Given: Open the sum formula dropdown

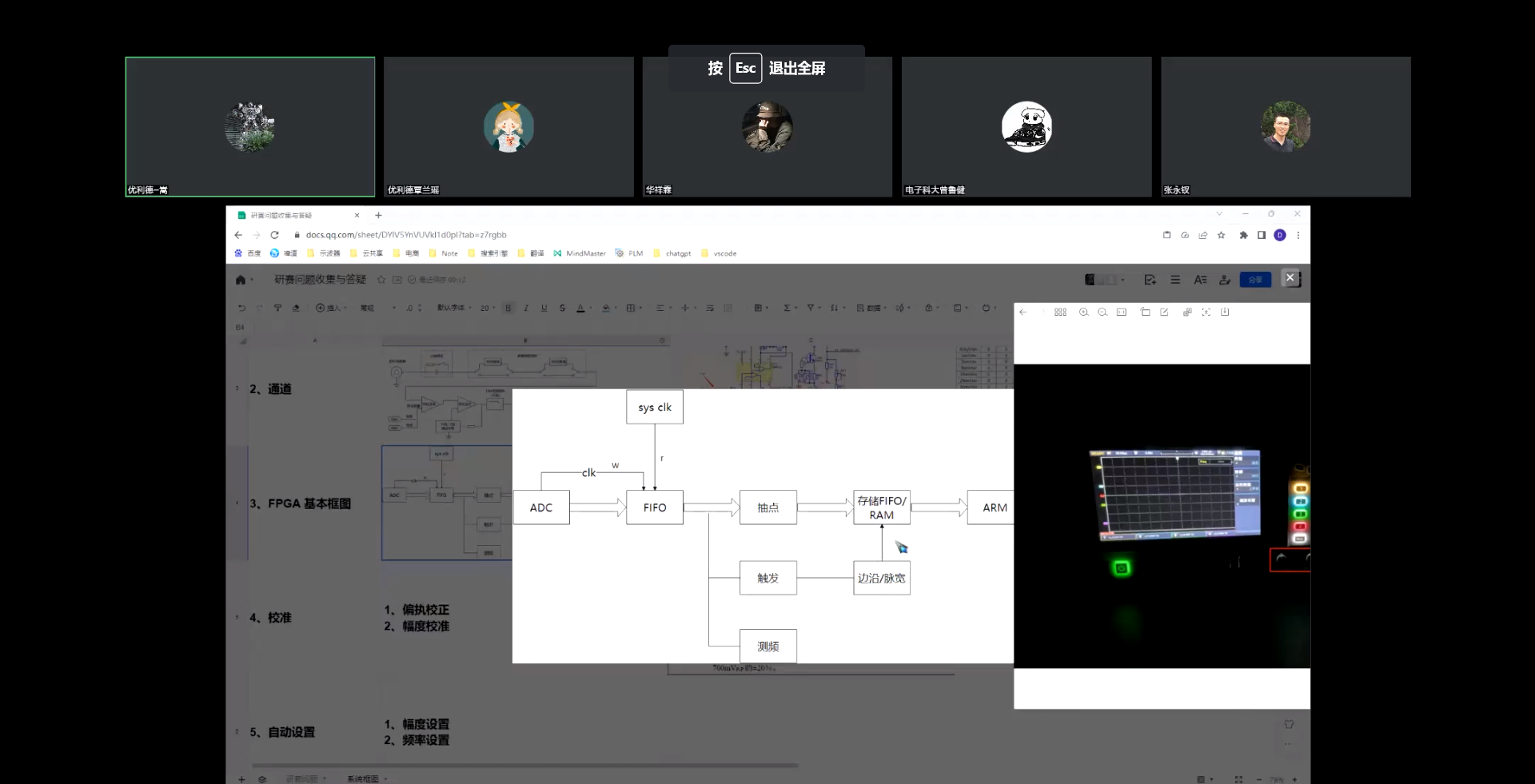Looking at the screenshot, I should coord(789,308).
